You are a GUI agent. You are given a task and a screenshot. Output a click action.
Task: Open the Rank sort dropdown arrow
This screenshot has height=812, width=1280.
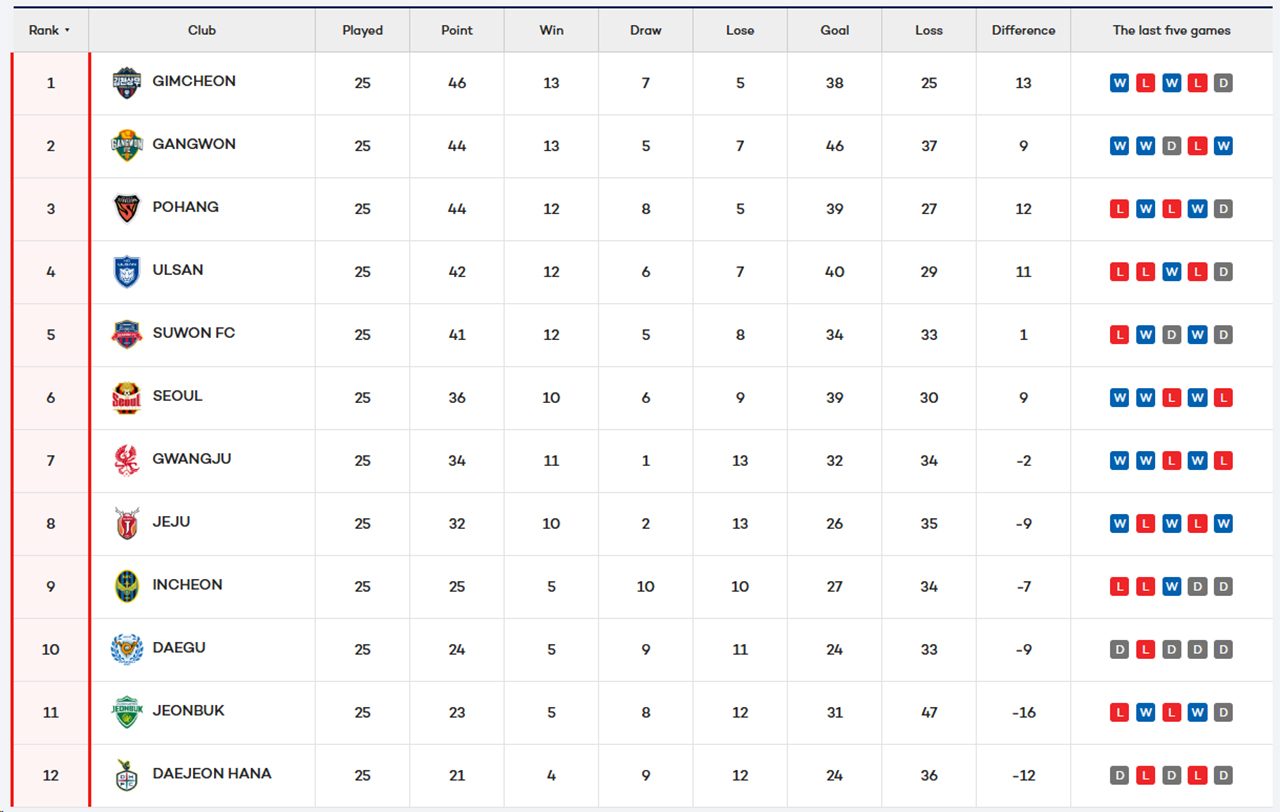pyautogui.click(x=67, y=31)
